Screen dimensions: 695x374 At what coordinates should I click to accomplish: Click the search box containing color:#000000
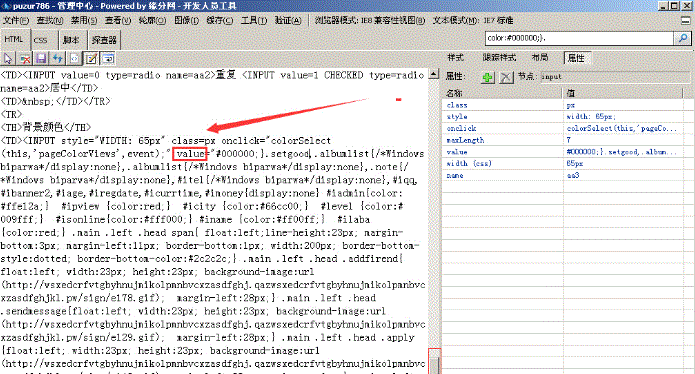[x=579, y=38]
